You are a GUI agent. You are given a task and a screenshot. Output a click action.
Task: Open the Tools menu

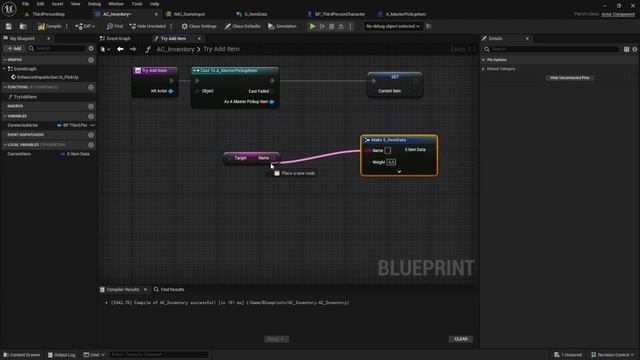[x=137, y=4]
